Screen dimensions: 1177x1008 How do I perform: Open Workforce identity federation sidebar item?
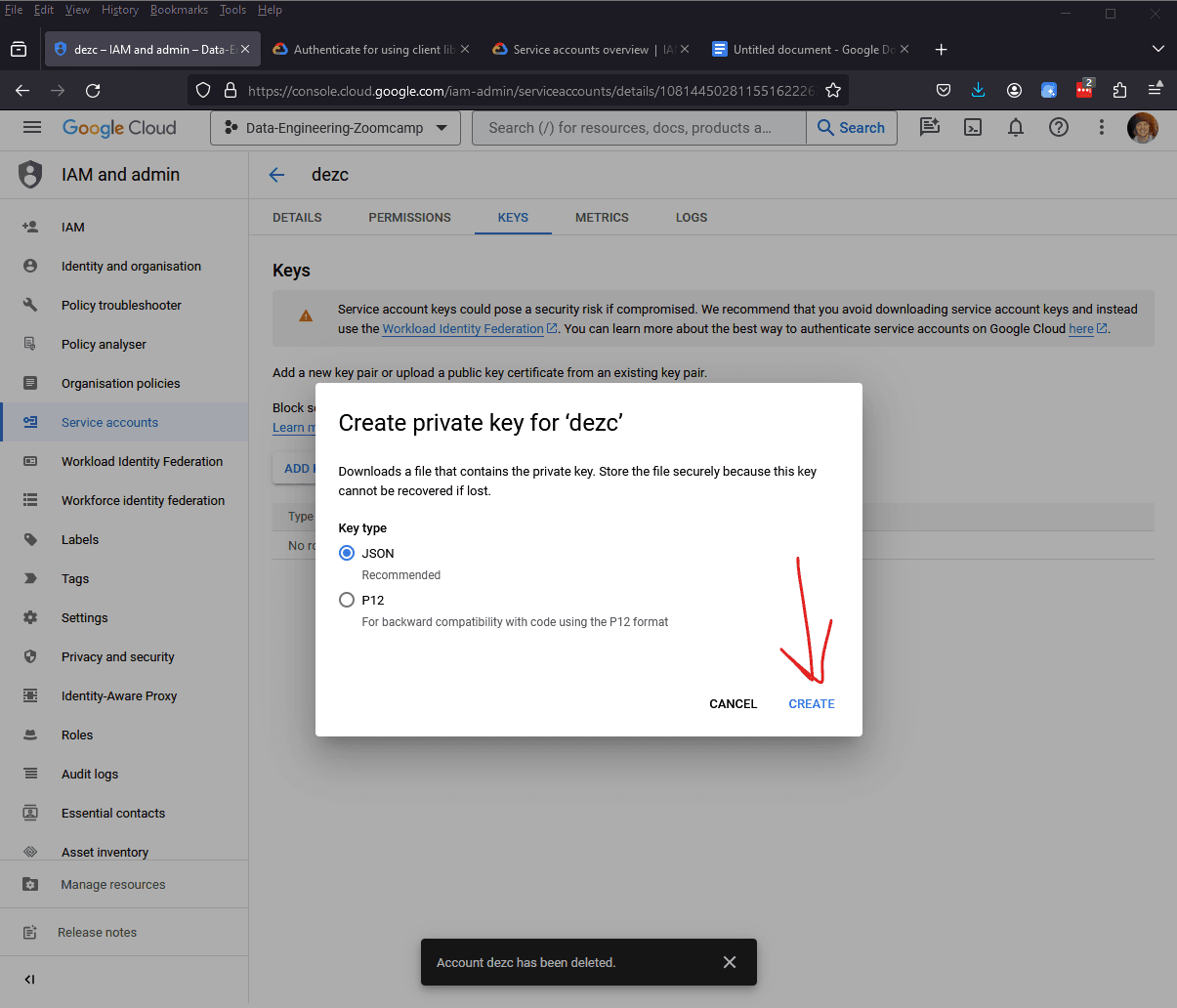coord(124,500)
